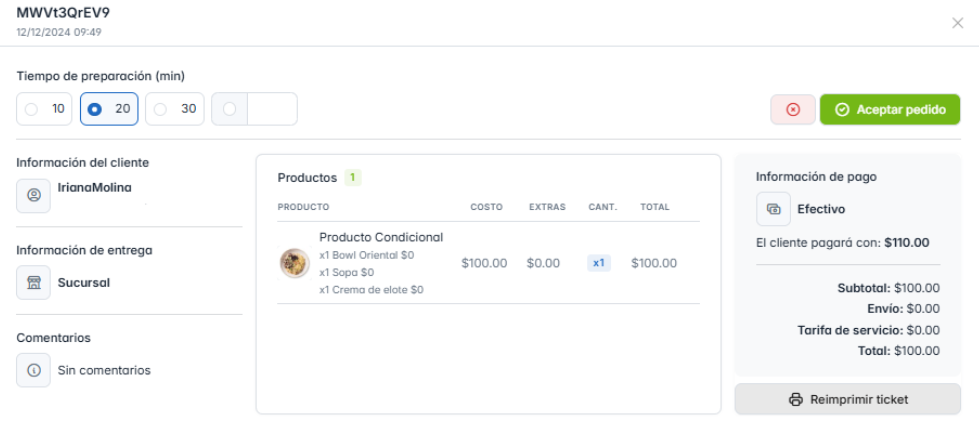Click the customer profile icon beside IrianaMolina
979x432 pixels.
point(33,196)
